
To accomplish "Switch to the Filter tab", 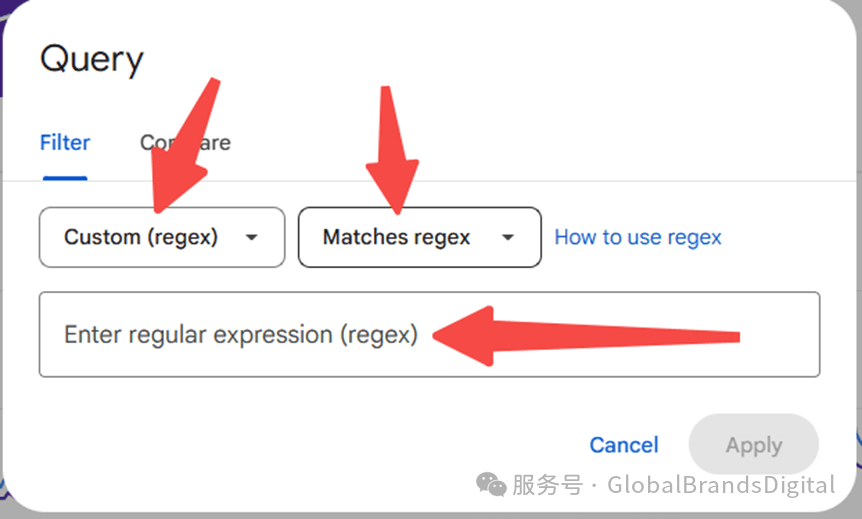I will pyautogui.click(x=65, y=143).
